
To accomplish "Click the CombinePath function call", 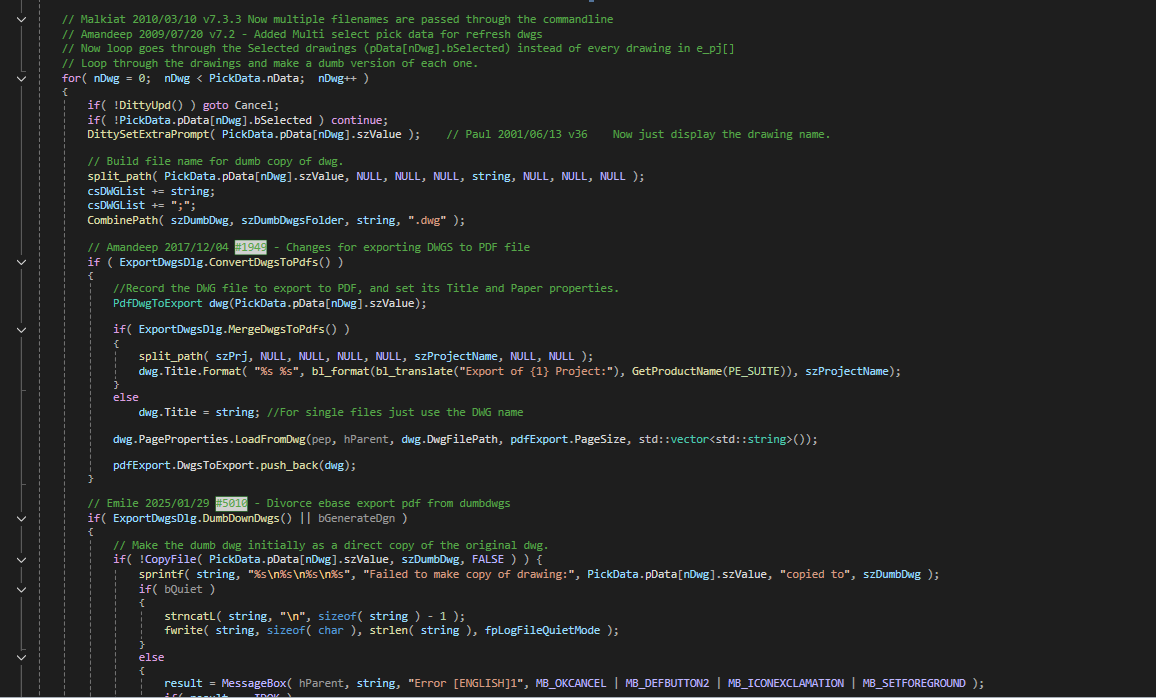I will click(122, 220).
